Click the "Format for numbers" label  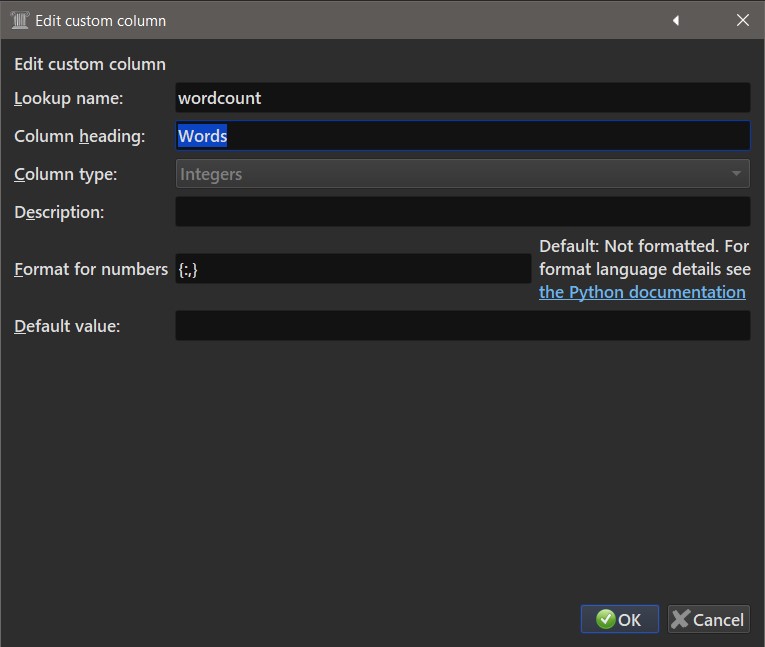pos(91,269)
